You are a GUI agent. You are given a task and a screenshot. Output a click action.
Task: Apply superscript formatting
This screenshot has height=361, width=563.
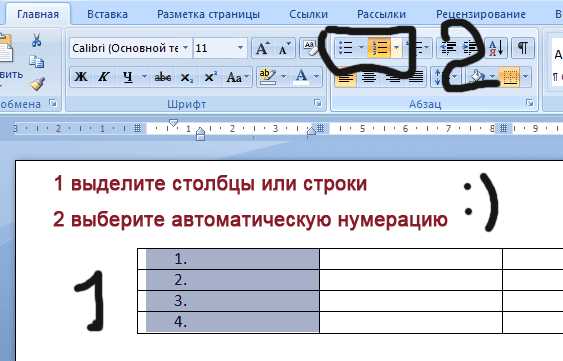pyautogui.click(x=210, y=77)
